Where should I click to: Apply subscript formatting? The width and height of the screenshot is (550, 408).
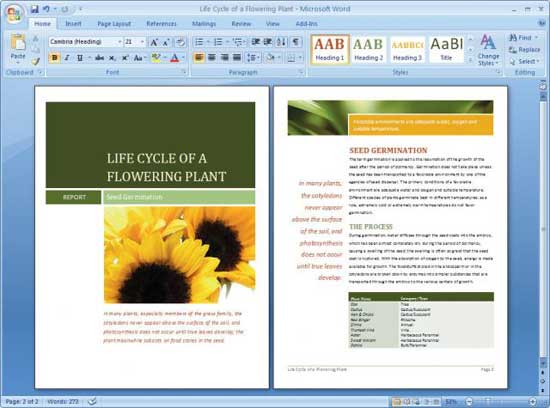point(112,58)
